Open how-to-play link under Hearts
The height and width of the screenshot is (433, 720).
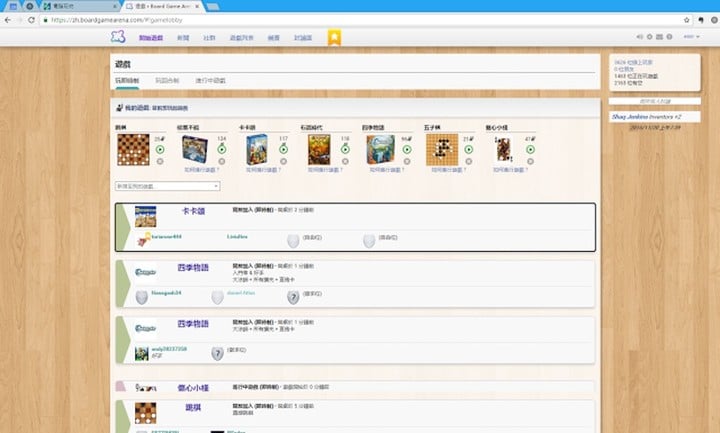tap(510, 170)
